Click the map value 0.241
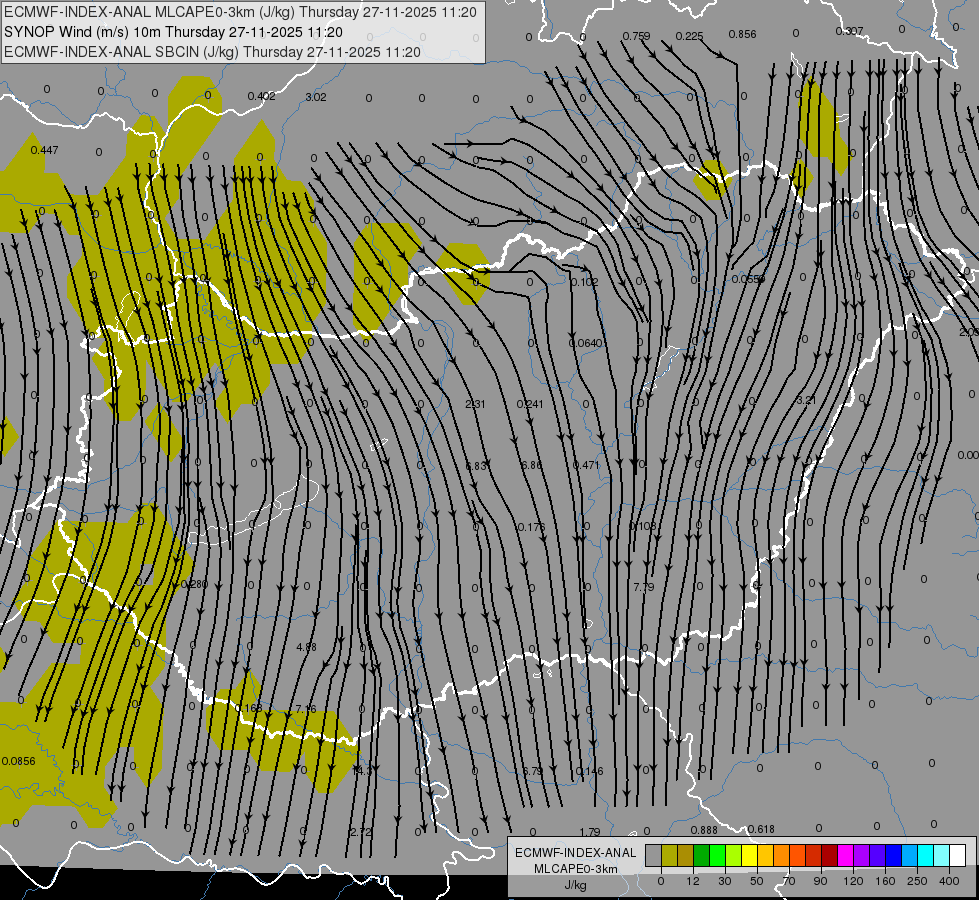This screenshot has width=979, height=900. (530, 404)
